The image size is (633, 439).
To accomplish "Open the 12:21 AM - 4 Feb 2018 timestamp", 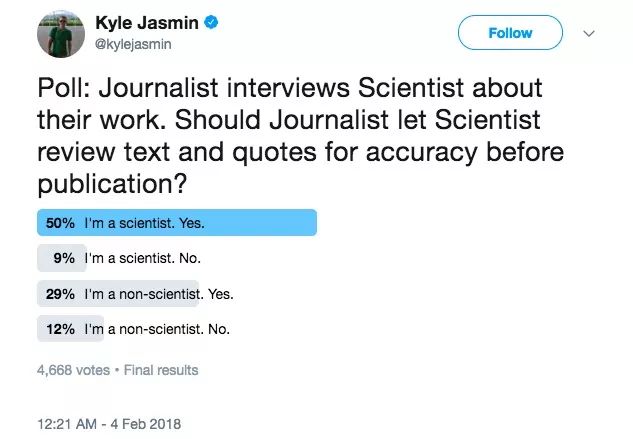I will coord(109,424).
